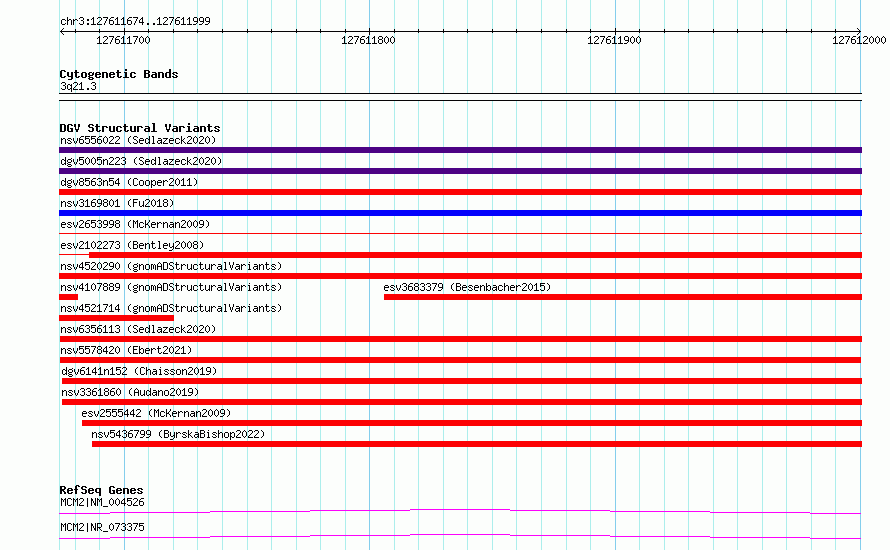
Task: Select esv2555442 (McKernan2009) label
Action: tap(156, 413)
